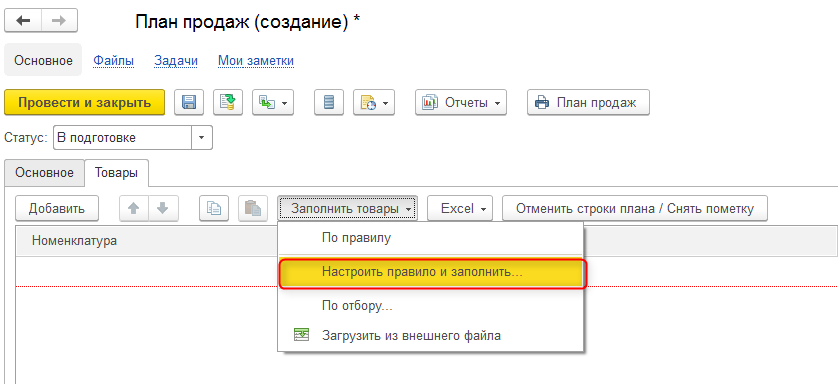Click the document structure list icon
Image resolution: width=838 pixels, height=384 pixels.
(x=329, y=102)
